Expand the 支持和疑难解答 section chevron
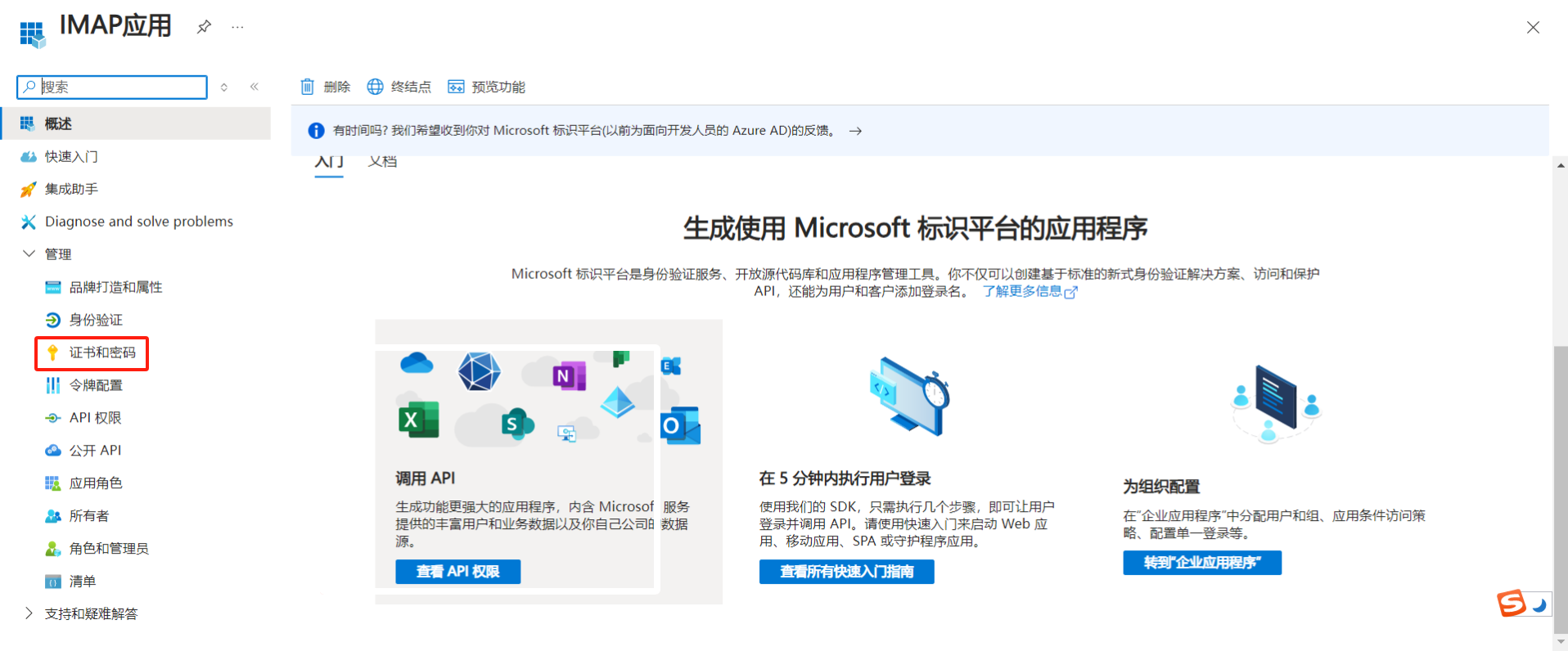 point(29,613)
